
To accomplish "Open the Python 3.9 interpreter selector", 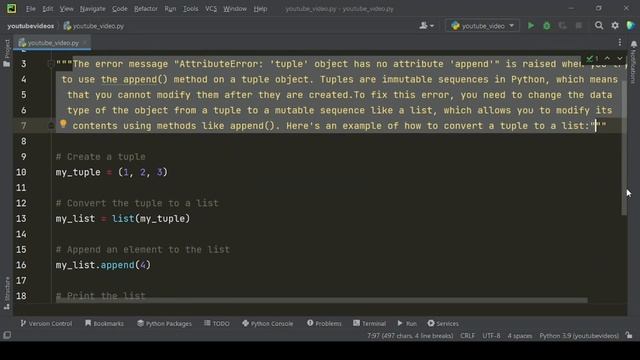I will (x=579, y=336).
